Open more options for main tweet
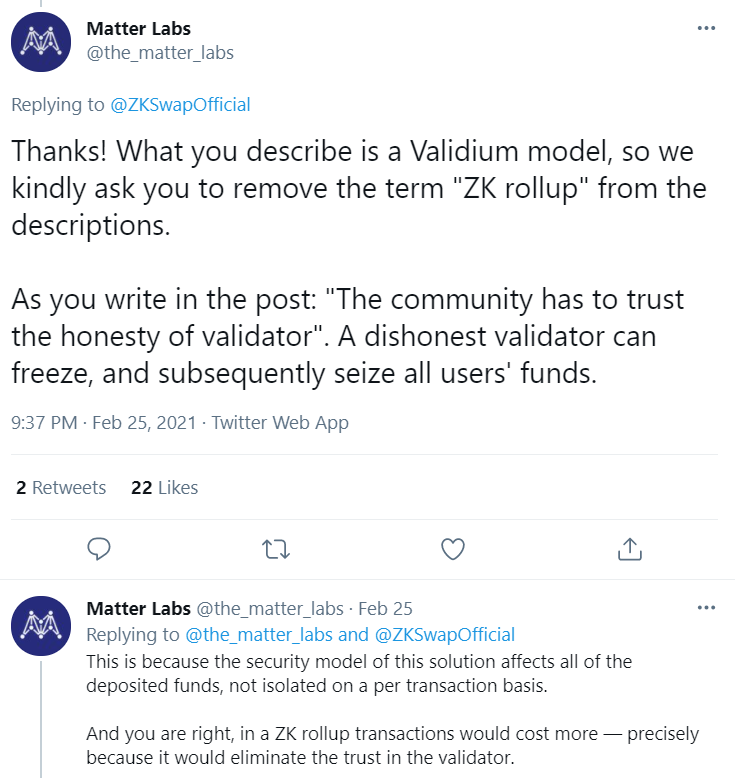 click(x=706, y=28)
